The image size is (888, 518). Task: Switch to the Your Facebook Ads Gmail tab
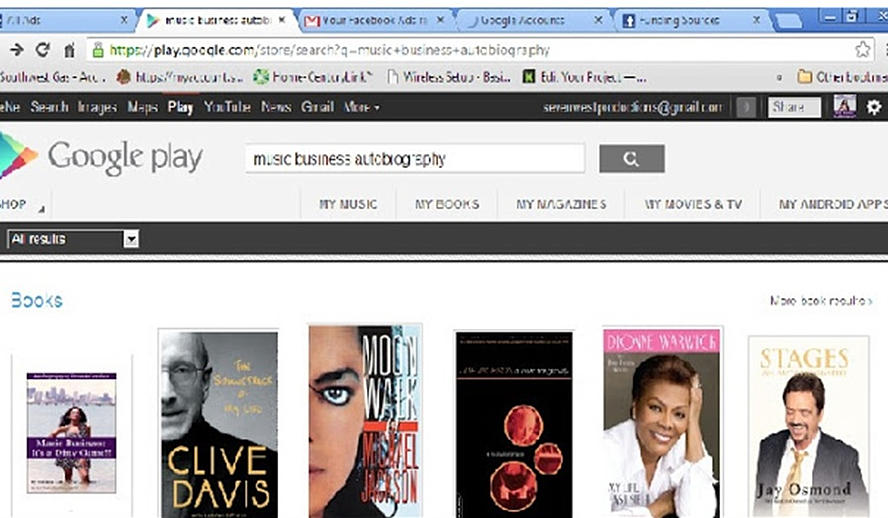point(374,20)
